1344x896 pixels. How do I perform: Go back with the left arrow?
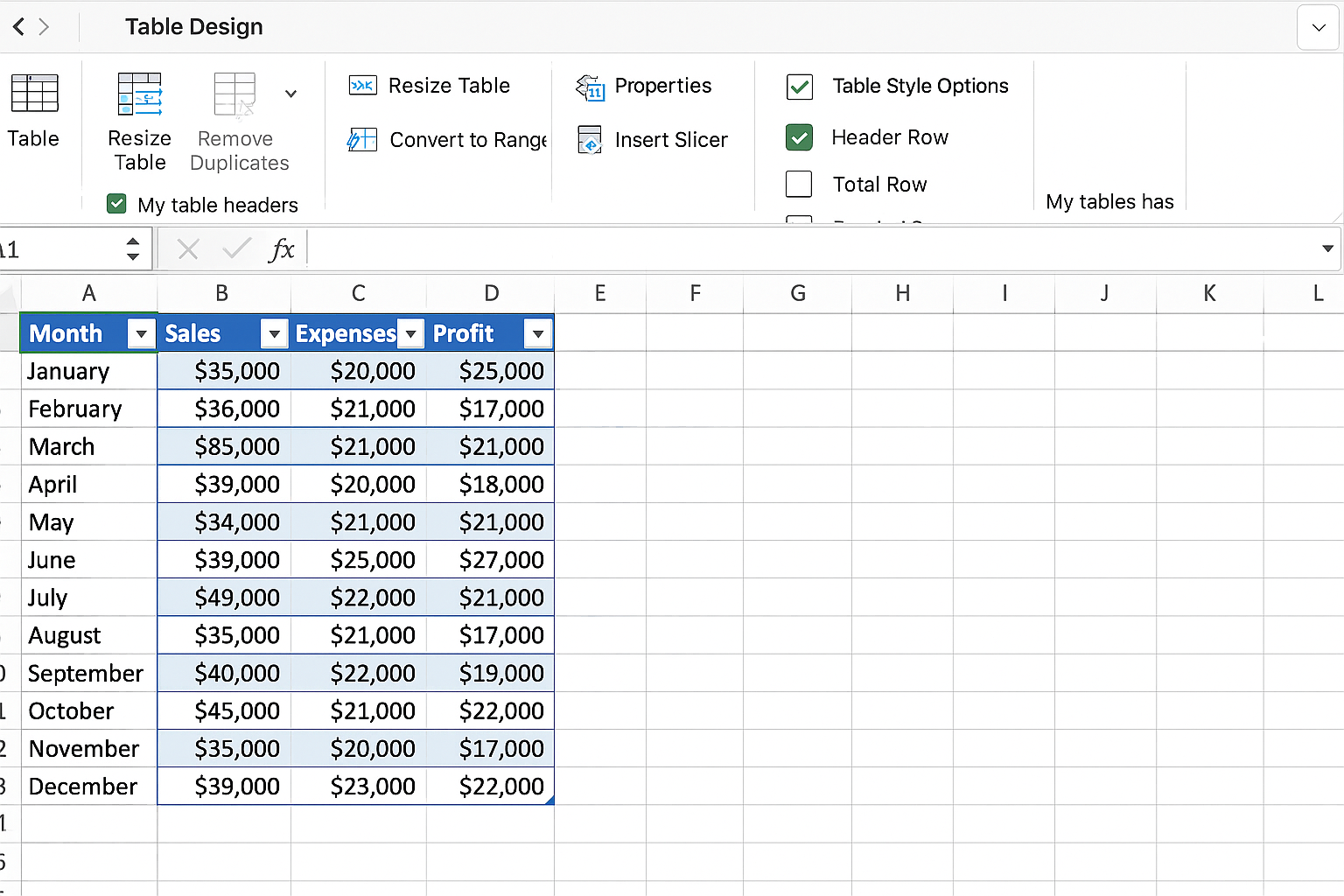click(x=18, y=27)
